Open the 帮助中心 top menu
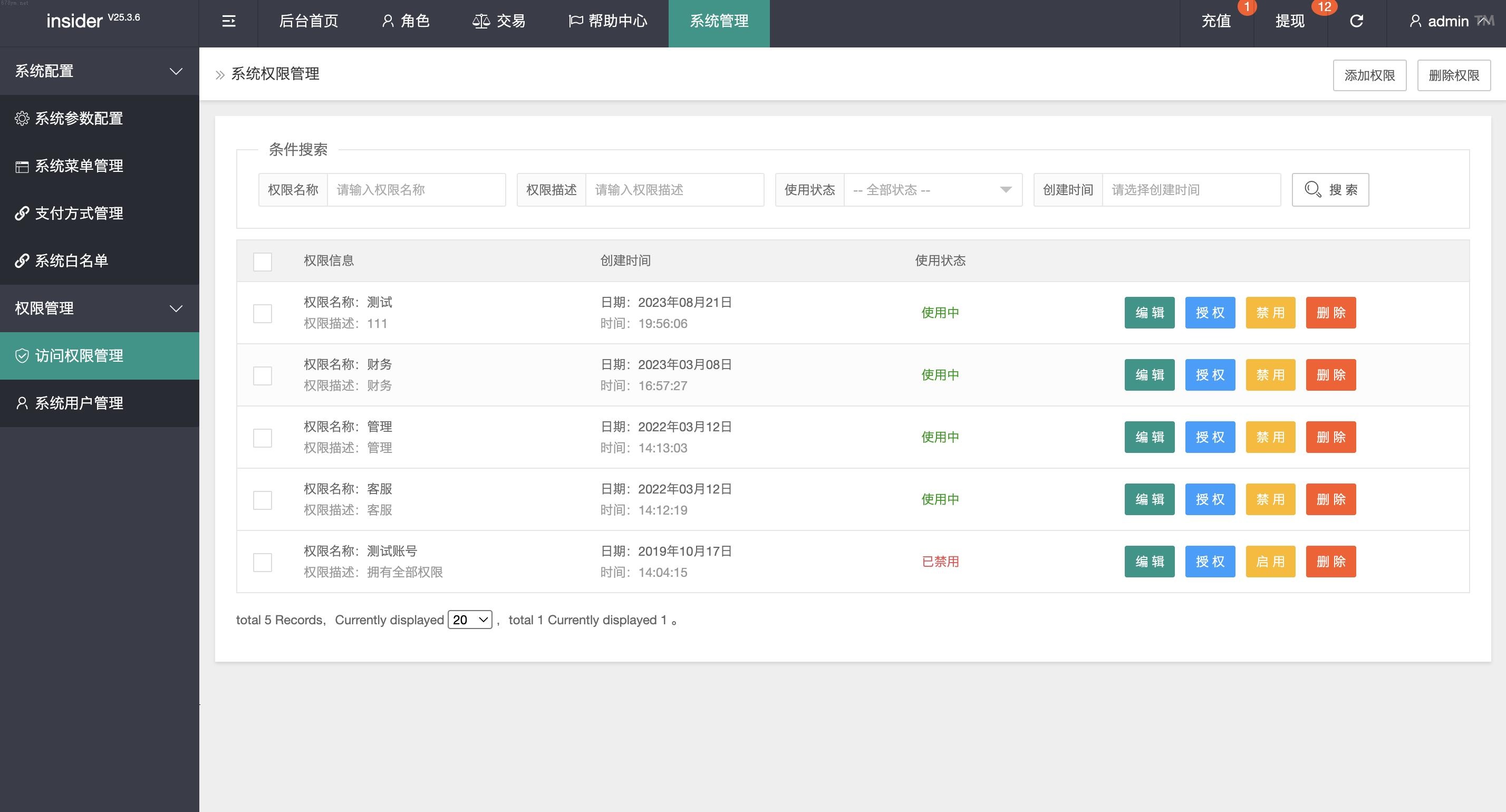The width and height of the screenshot is (1506, 812). coord(608,22)
